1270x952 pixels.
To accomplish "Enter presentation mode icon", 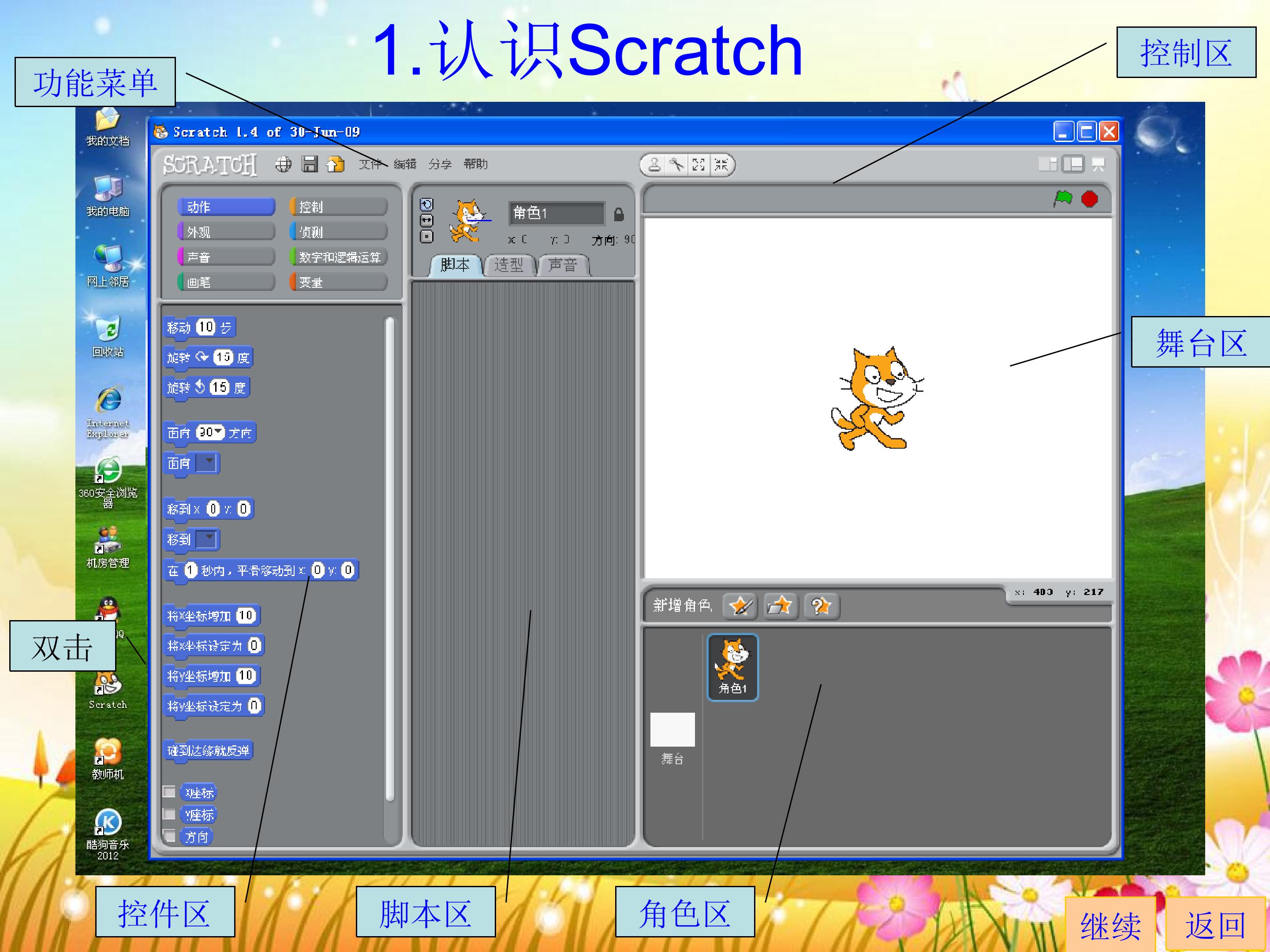I will pos(1098,165).
